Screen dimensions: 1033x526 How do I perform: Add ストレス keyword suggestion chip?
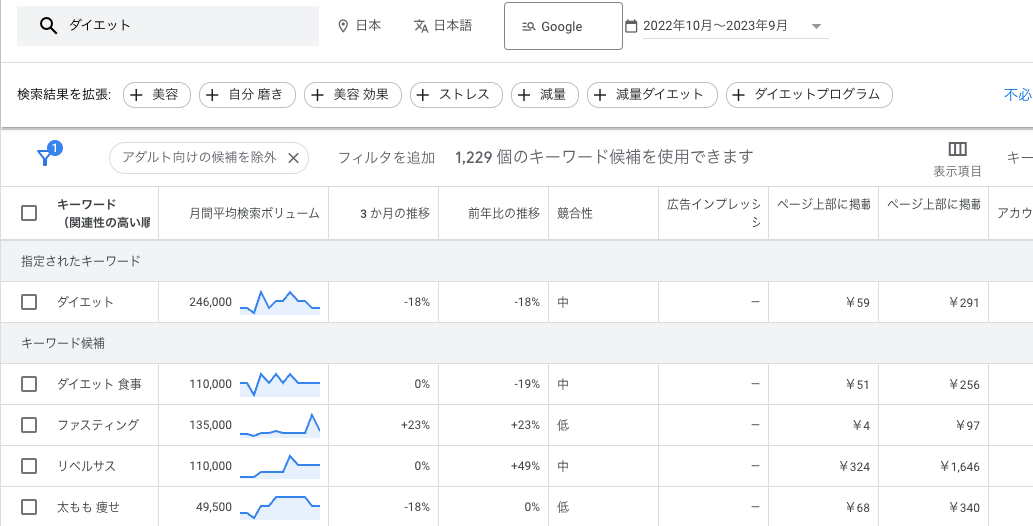[x=454, y=95]
